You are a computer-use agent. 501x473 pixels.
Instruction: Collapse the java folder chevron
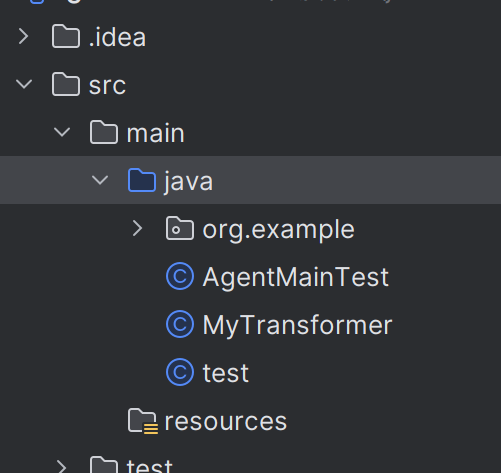(x=100, y=180)
